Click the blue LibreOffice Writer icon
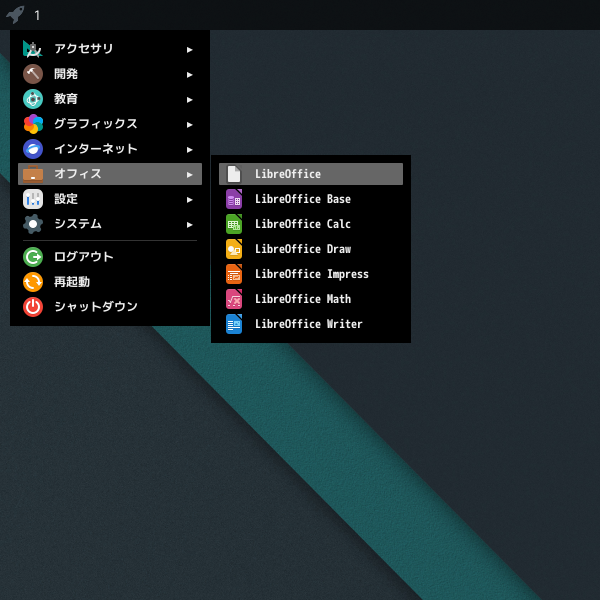The width and height of the screenshot is (600, 600). coord(234,324)
